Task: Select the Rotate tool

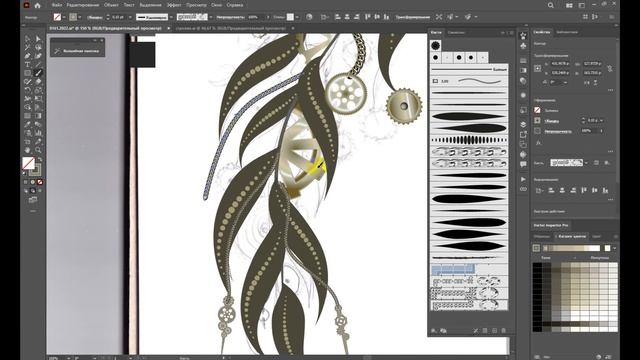Action: click(x=28, y=90)
